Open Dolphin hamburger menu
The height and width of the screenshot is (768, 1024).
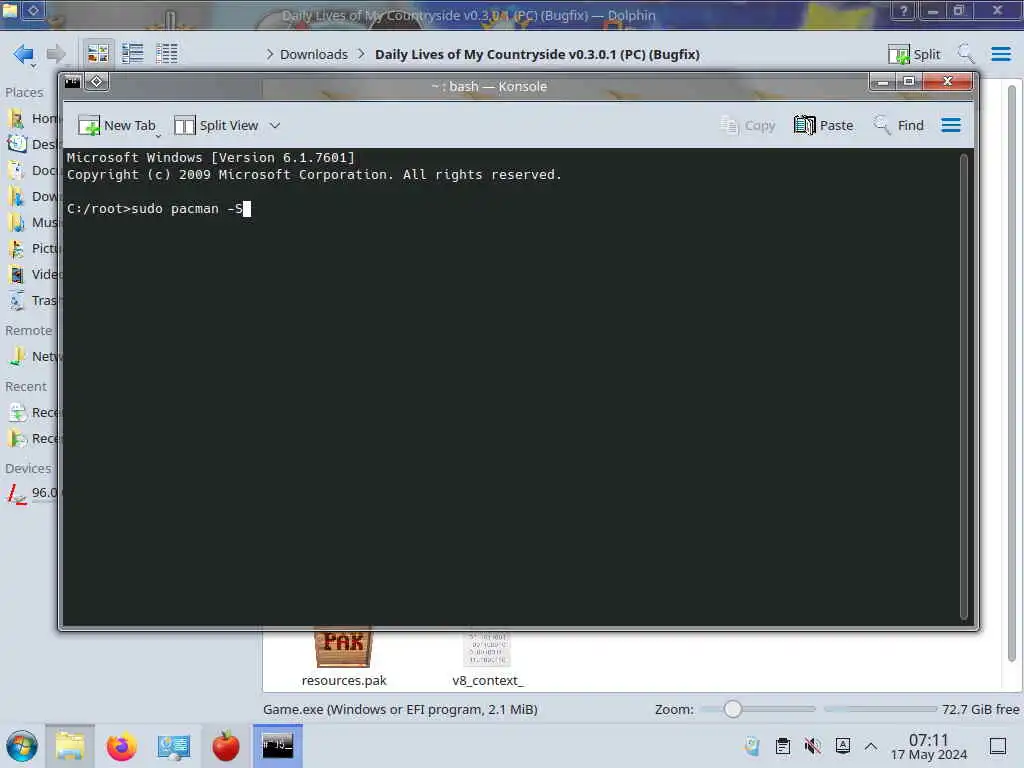(1000, 54)
